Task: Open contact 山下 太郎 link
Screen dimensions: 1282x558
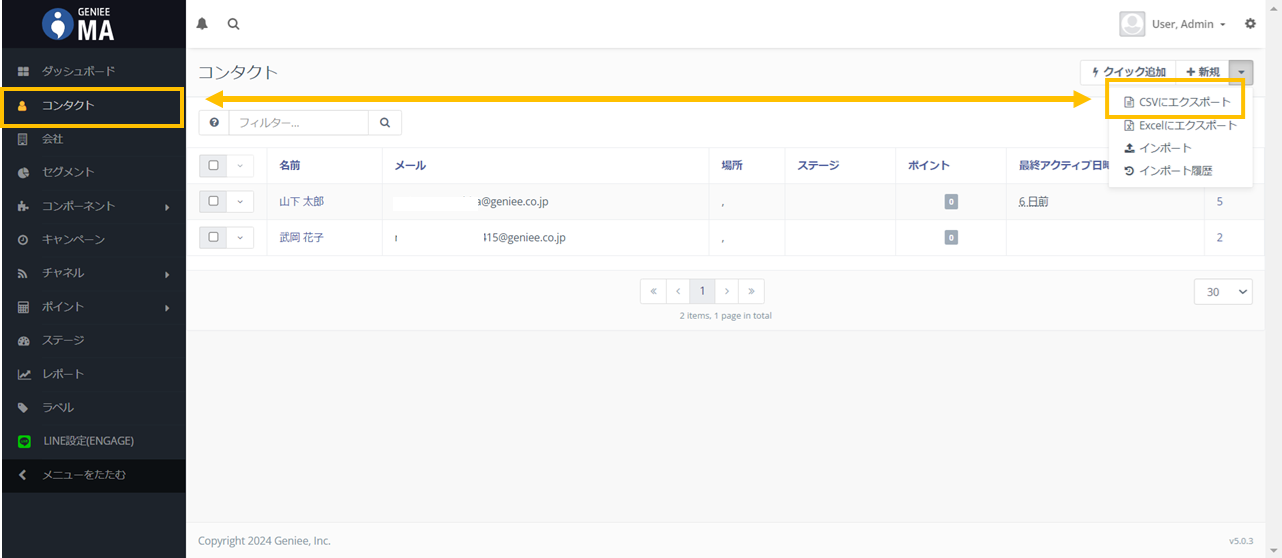Action: point(301,202)
